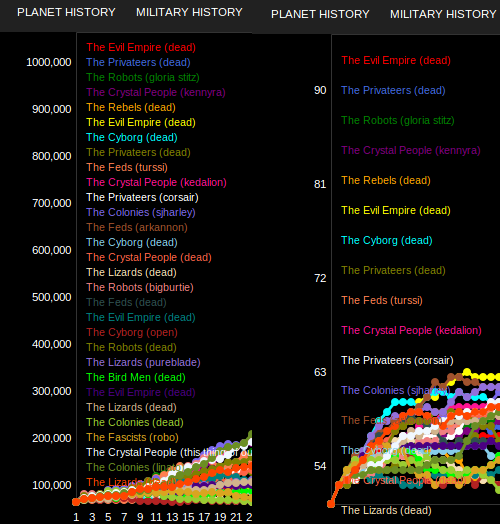Open the left PLANET HISTORY tab
Viewport: 500px width, 524px height.
(66, 12)
